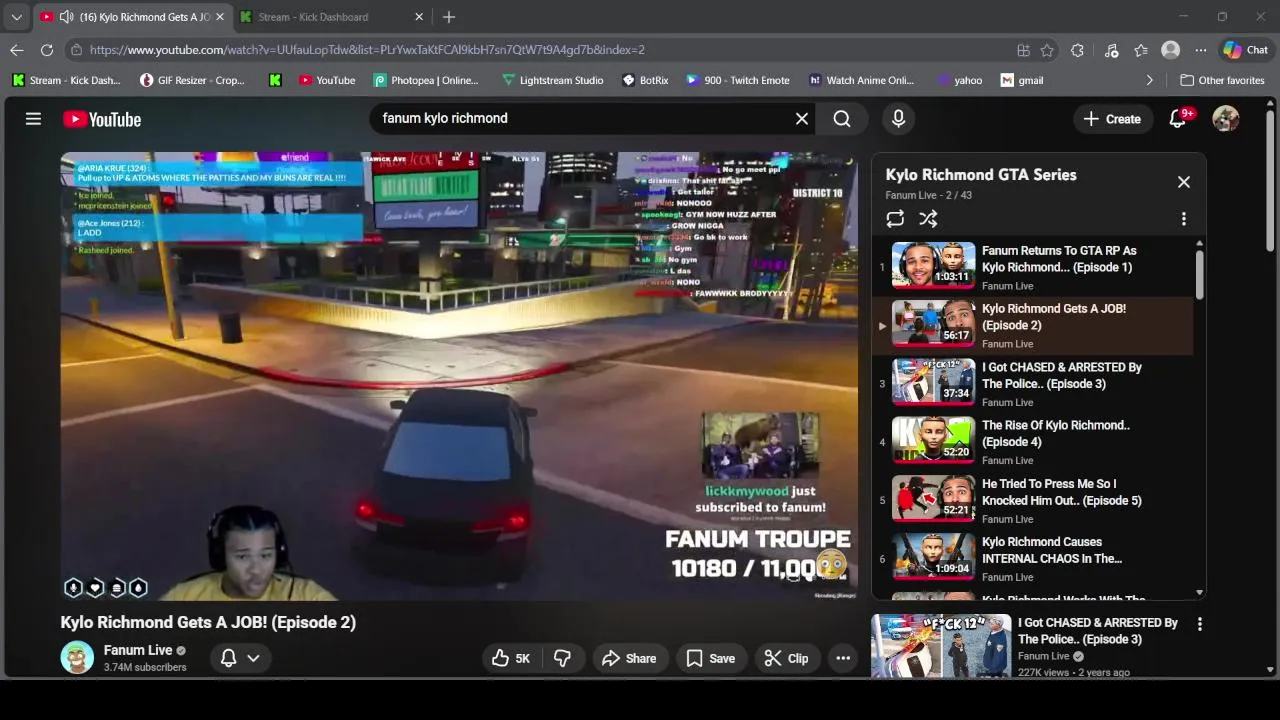Open the gmail bookmark
The height and width of the screenshot is (720, 1280).
point(1022,80)
